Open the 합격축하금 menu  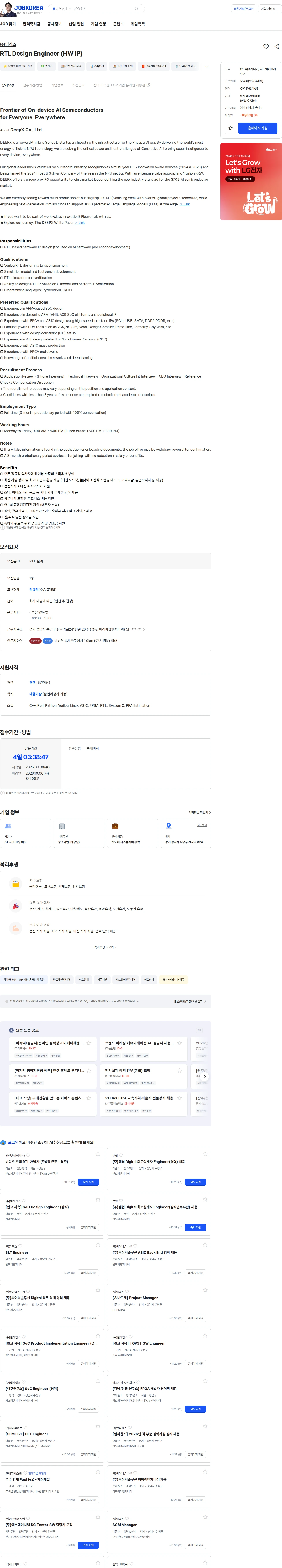click(x=32, y=24)
